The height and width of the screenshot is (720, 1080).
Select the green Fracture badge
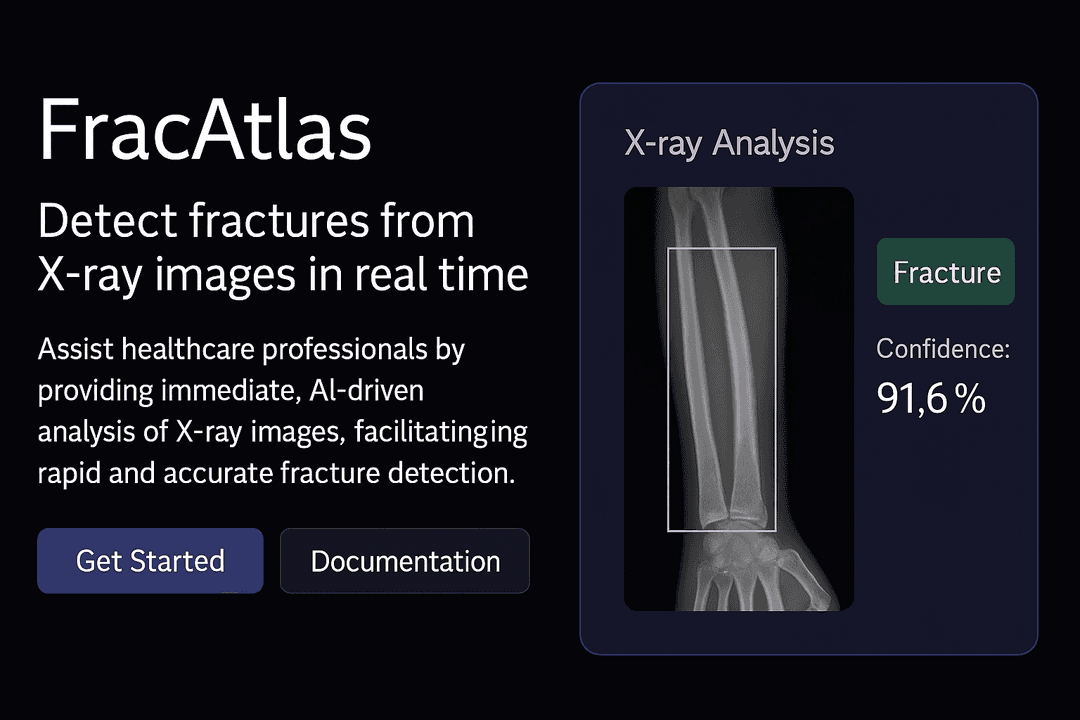946,271
